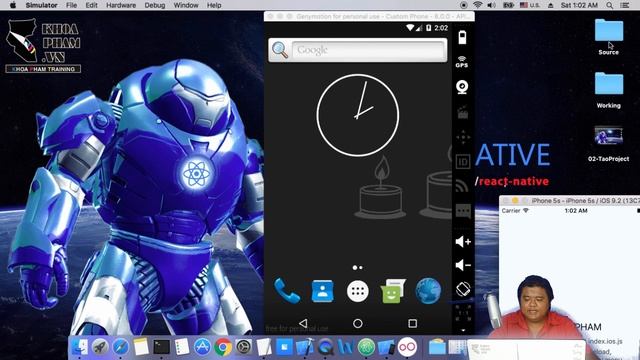640x360 pixels.
Task: Open the Edit menu
Action: pos(91,5)
